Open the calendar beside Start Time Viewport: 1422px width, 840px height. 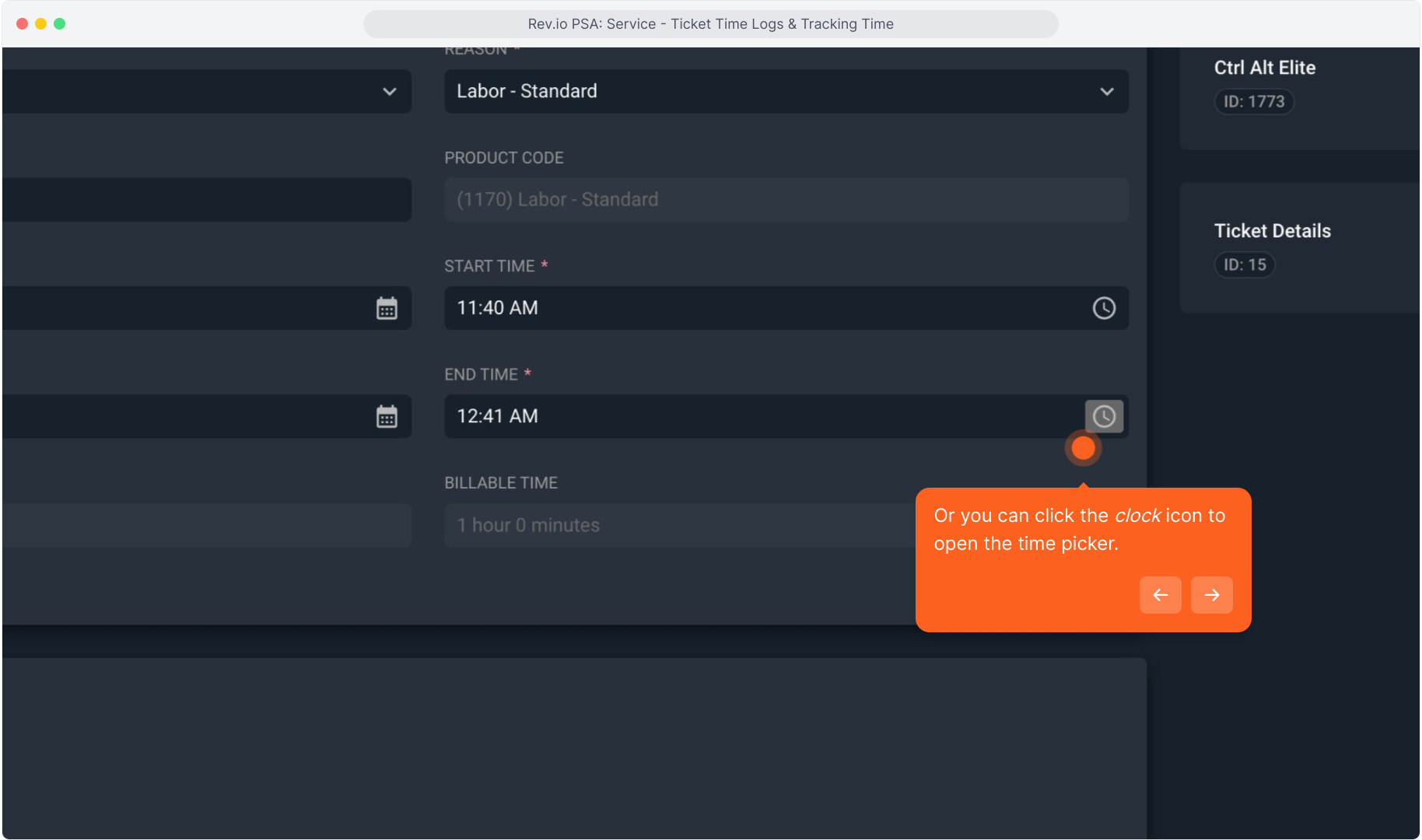[387, 308]
